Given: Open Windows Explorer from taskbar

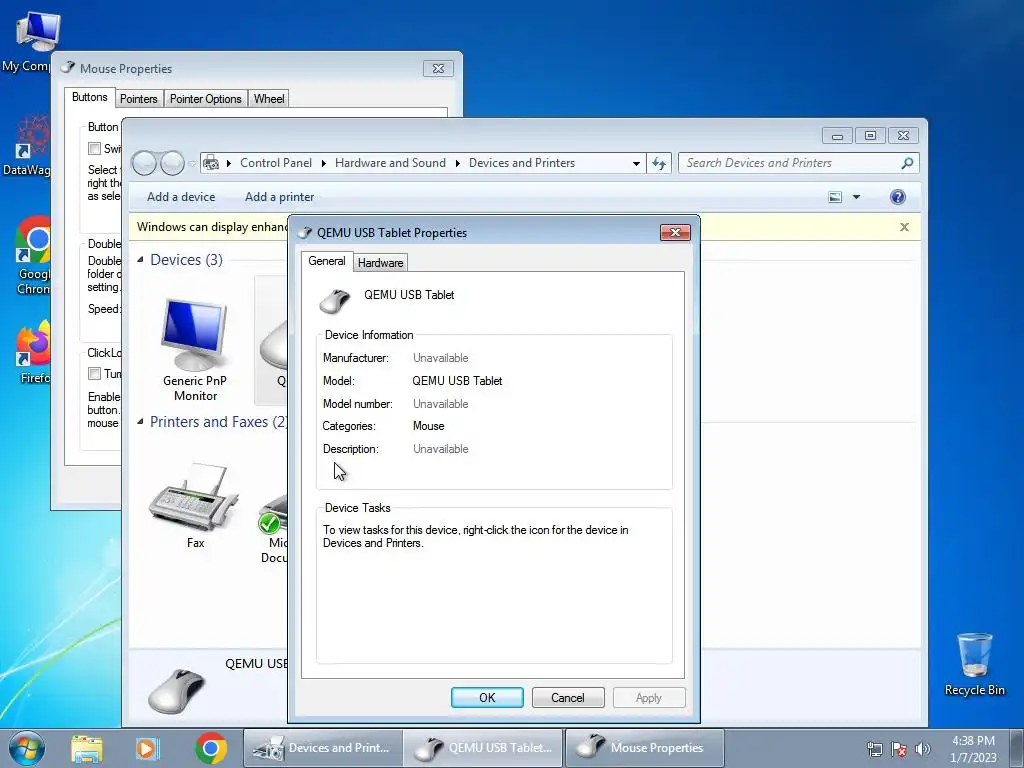Looking at the screenshot, I should pos(87,748).
